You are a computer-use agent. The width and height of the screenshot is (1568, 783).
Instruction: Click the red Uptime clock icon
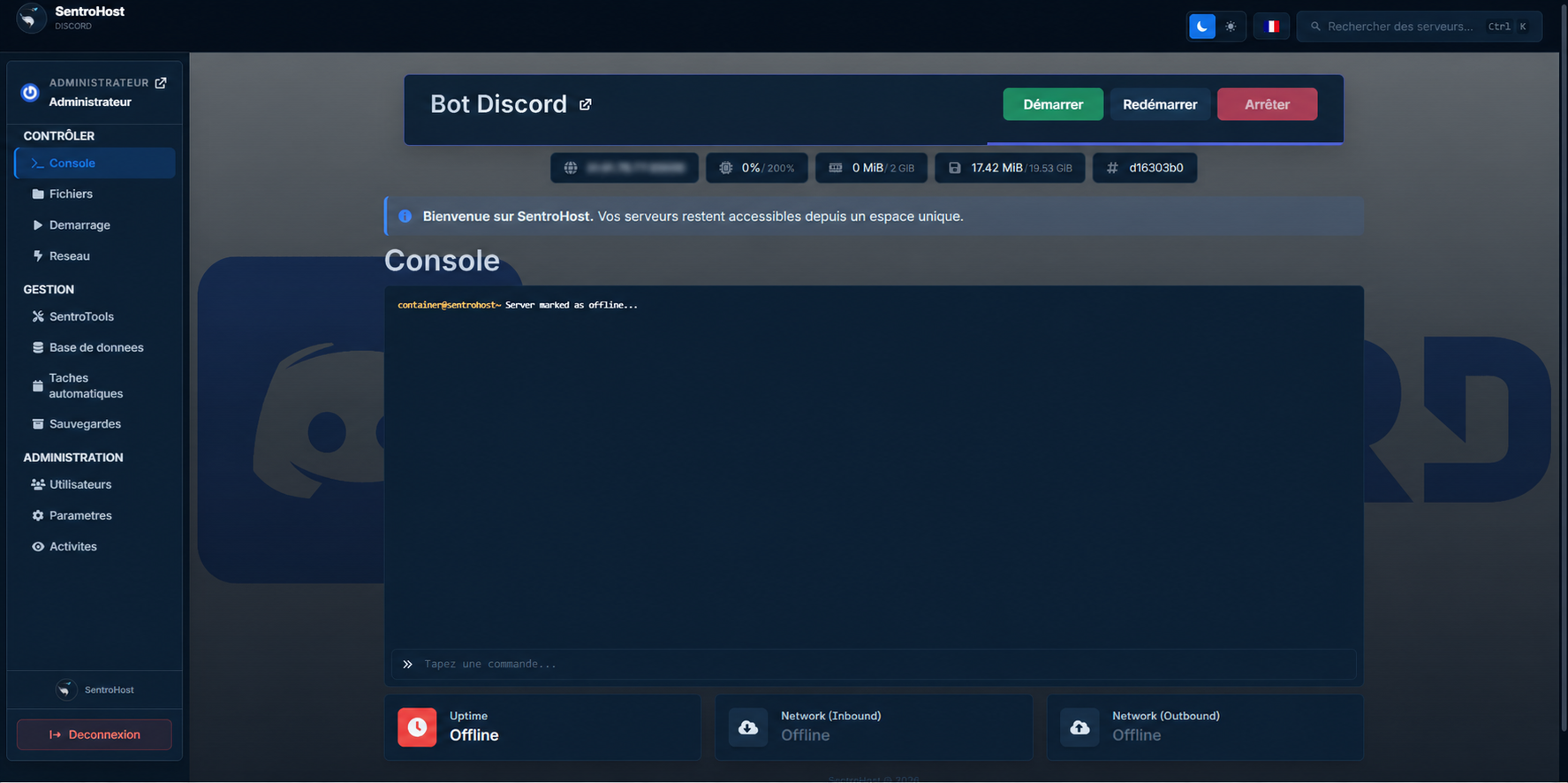pyautogui.click(x=417, y=727)
